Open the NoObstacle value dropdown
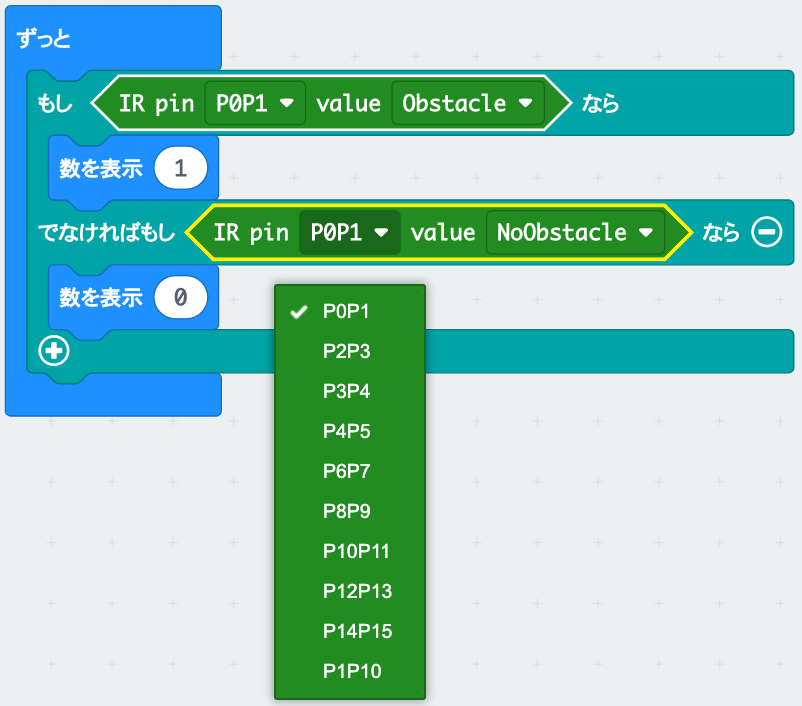802x706 pixels. pyautogui.click(x=573, y=231)
